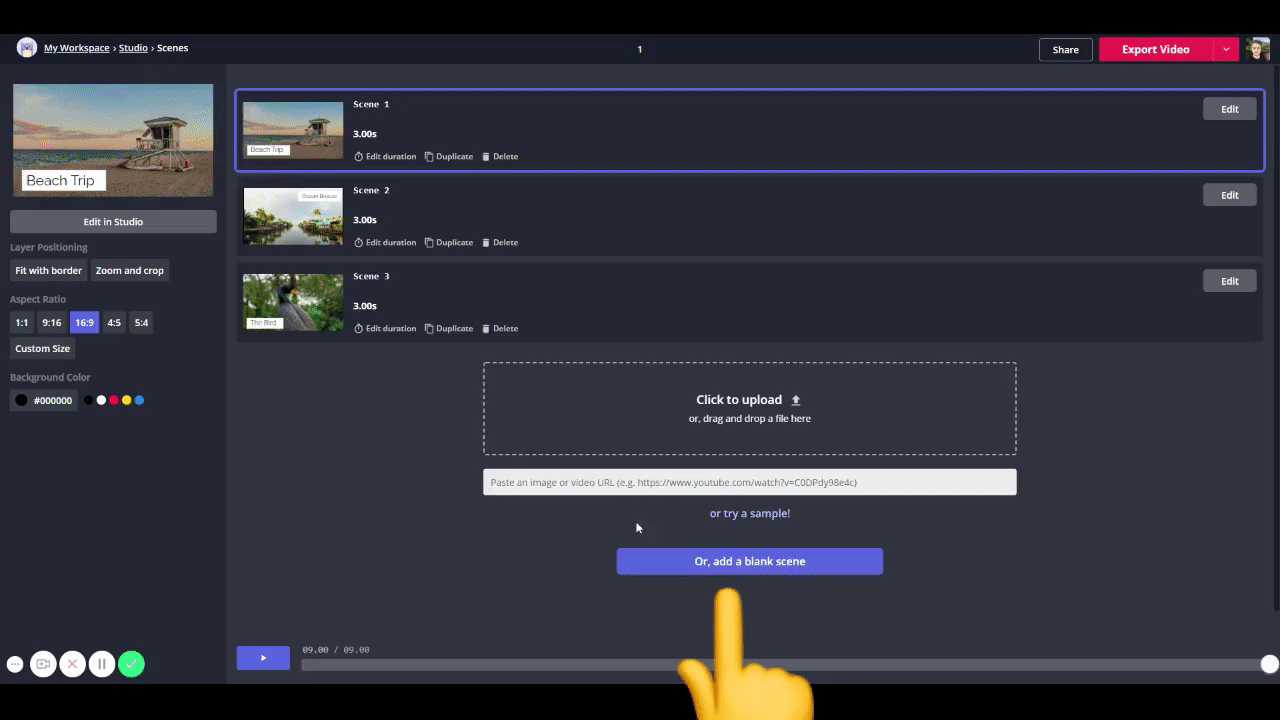Navigate to Studio in the breadcrumb
This screenshot has width=1280, height=720.
click(133, 48)
